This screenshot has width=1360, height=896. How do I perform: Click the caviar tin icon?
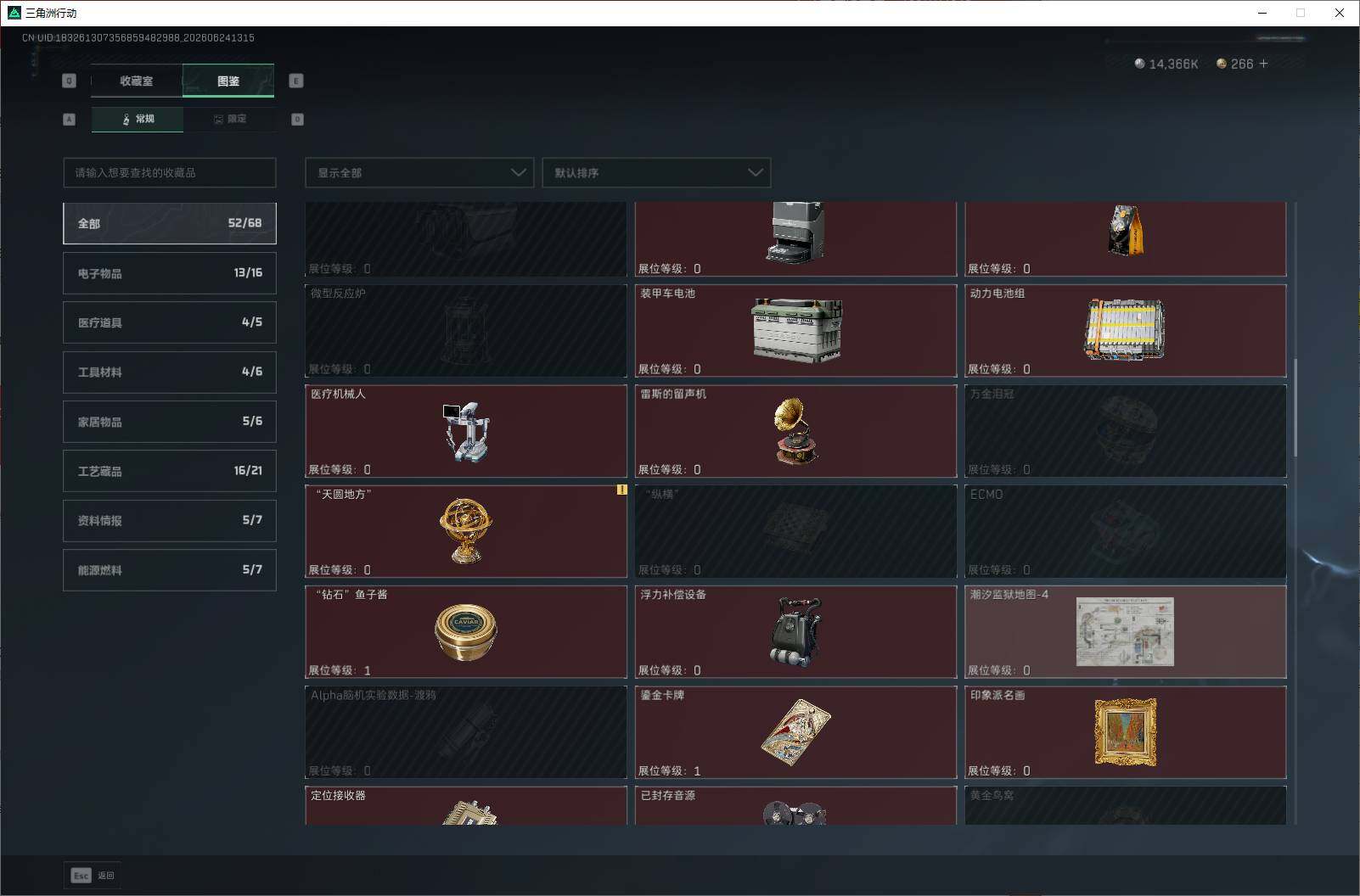(465, 632)
